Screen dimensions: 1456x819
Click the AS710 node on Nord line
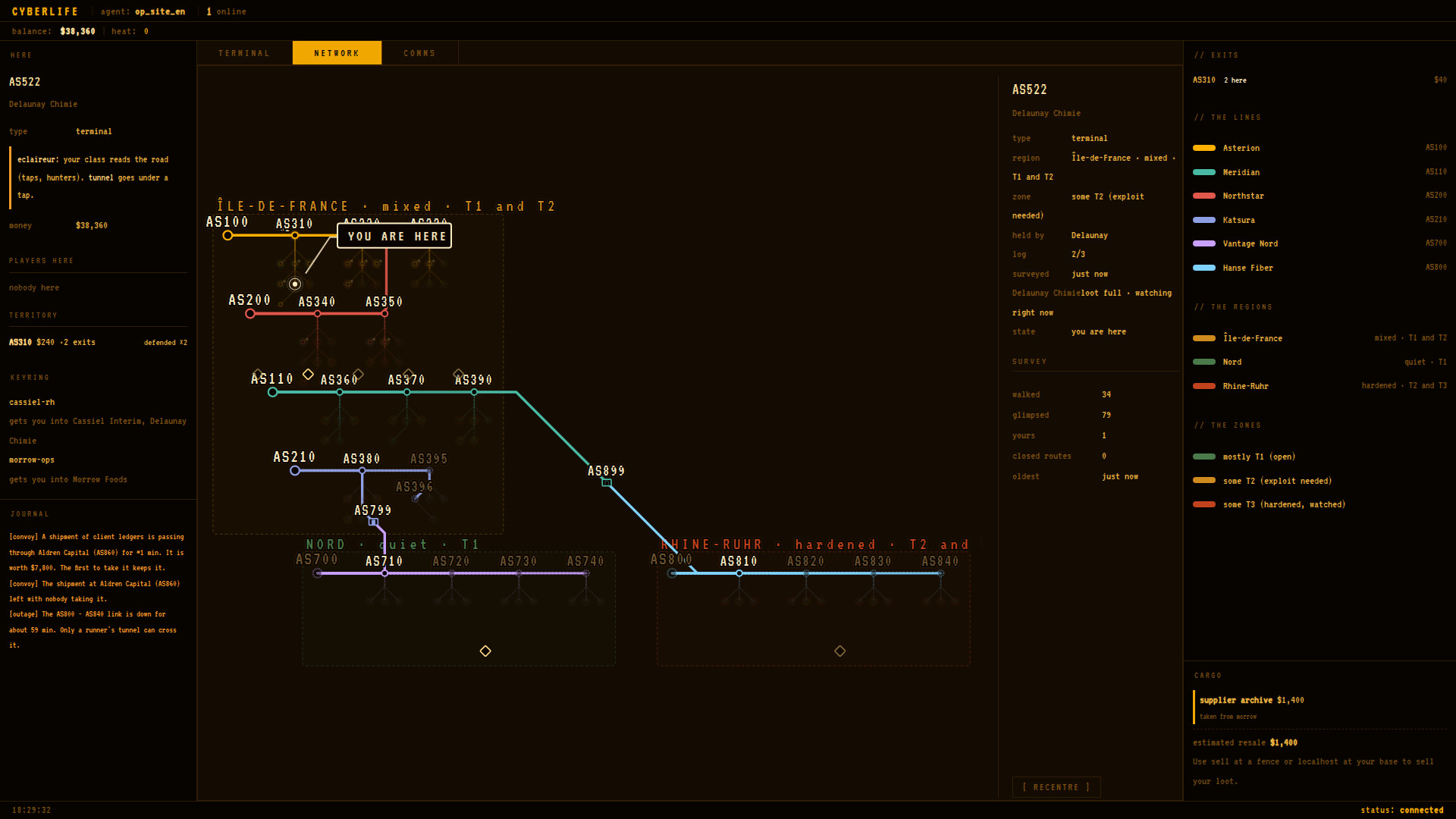[385, 573]
